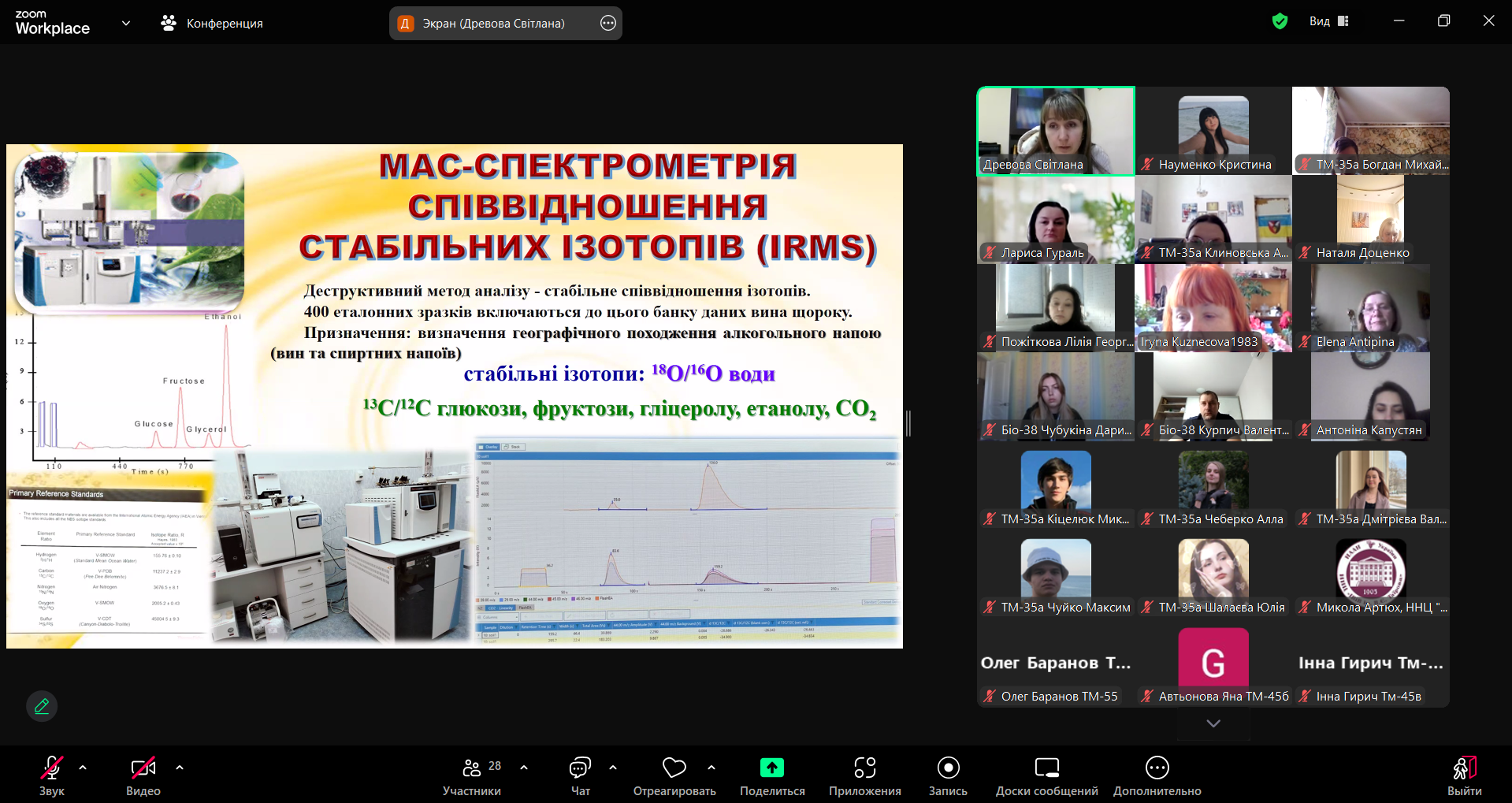Open audio options arrow next to Звук
Viewport: 1512px width, 803px height.
(x=83, y=768)
